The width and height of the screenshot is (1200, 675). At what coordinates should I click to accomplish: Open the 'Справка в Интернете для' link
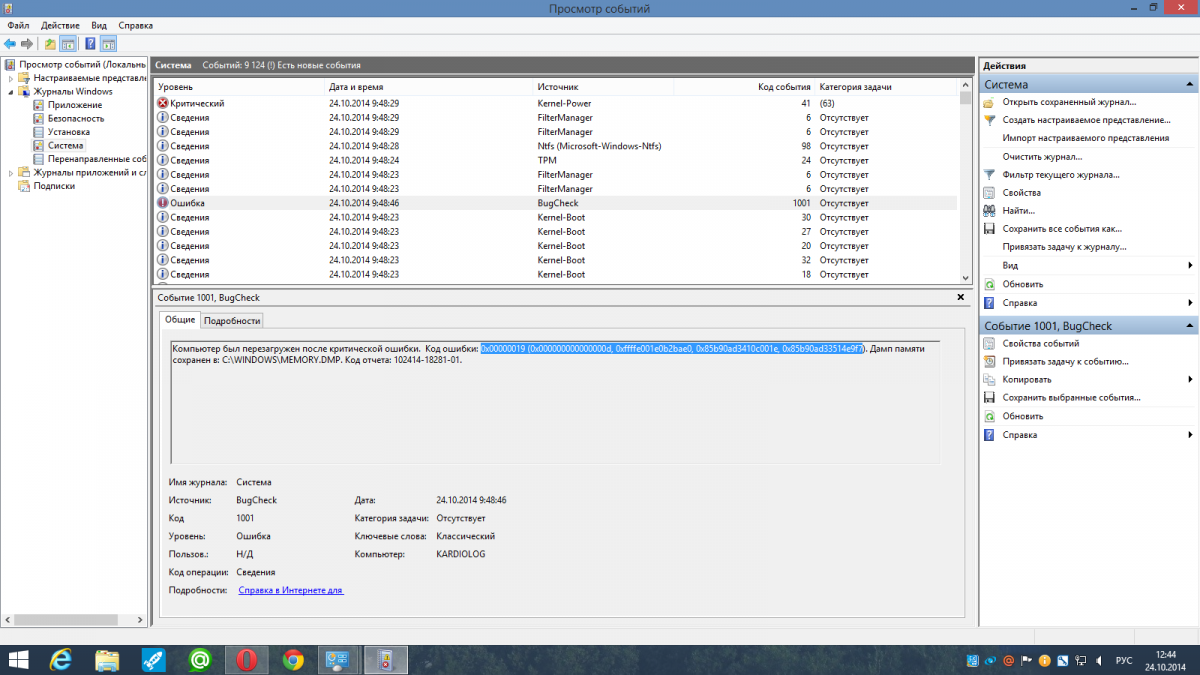tap(290, 591)
